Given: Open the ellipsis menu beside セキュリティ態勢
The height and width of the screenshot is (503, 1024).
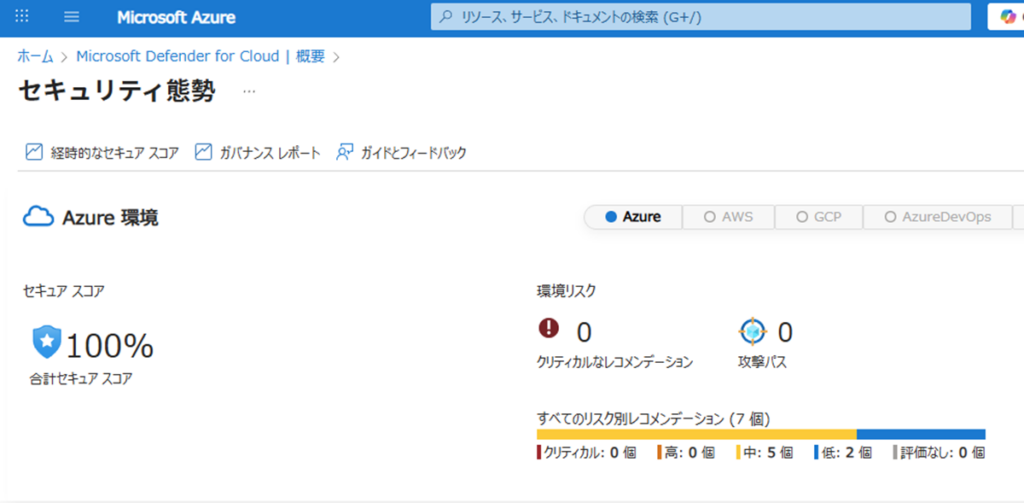Looking at the screenshot, I should (249, 91).
